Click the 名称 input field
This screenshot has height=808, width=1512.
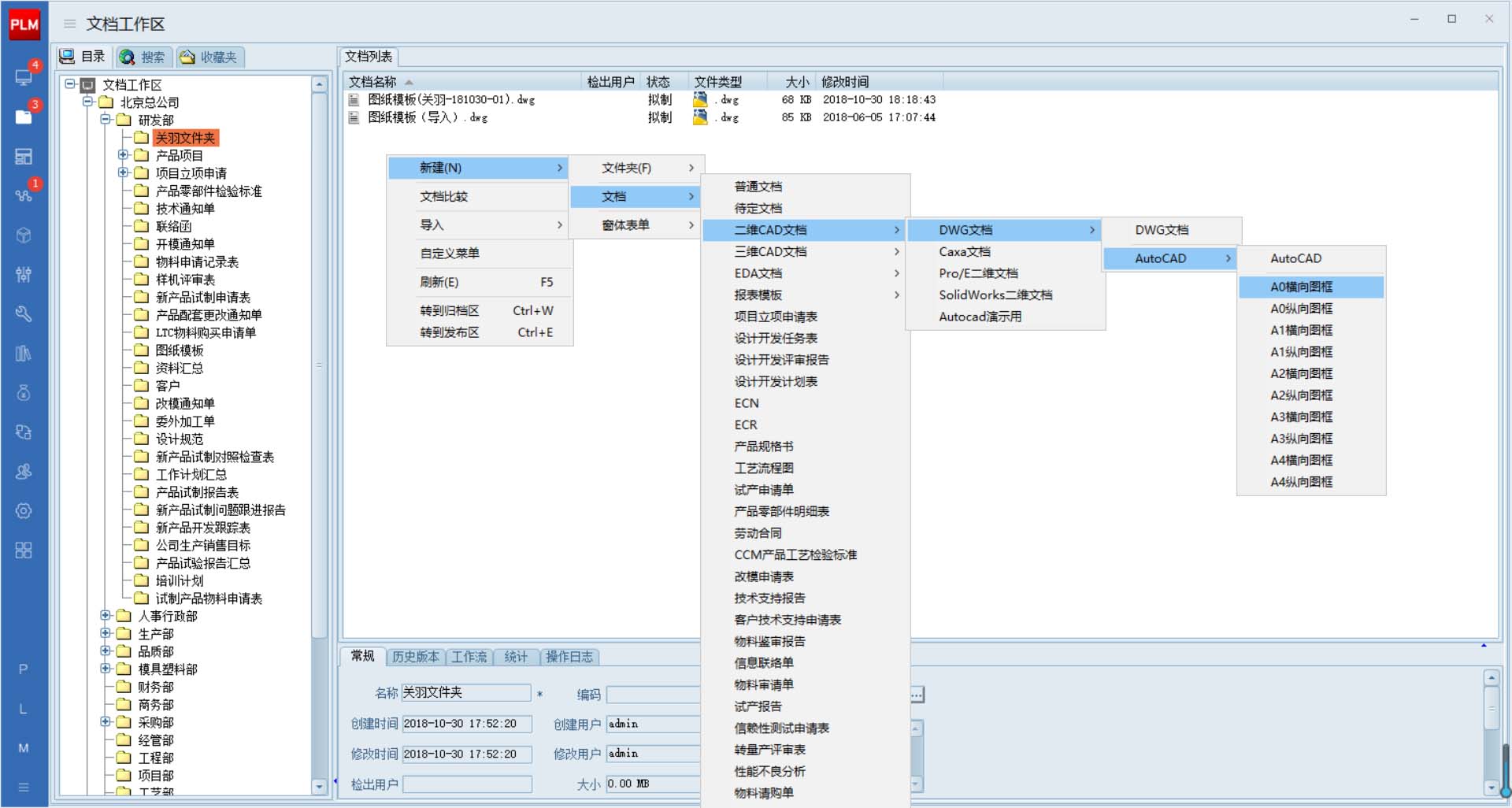466,693
